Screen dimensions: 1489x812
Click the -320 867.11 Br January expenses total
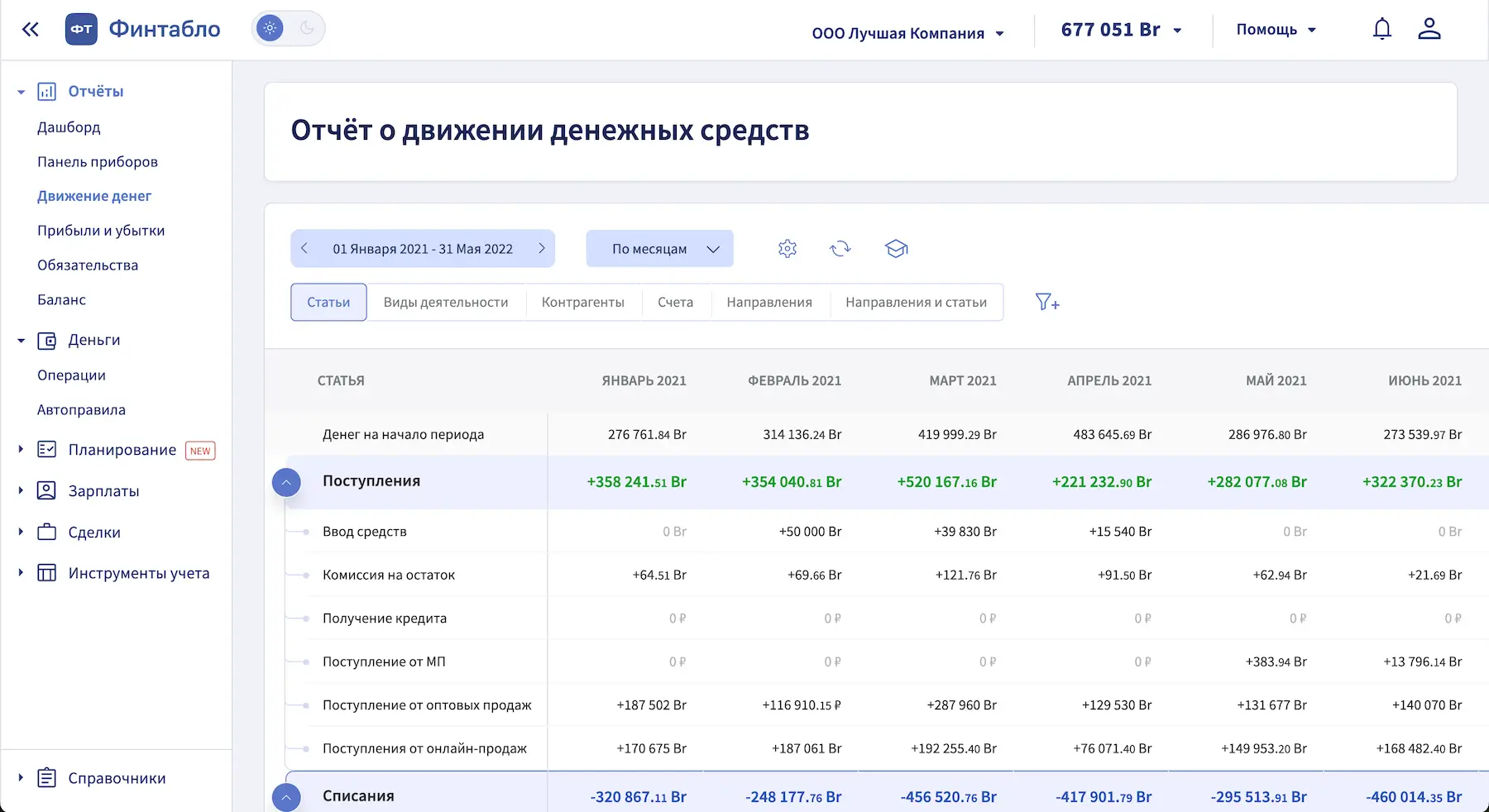[x=639, y=797]
